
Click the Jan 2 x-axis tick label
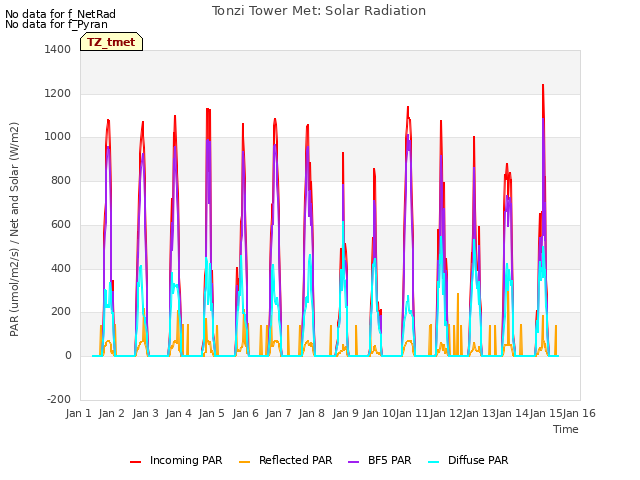tap(111, 413)
